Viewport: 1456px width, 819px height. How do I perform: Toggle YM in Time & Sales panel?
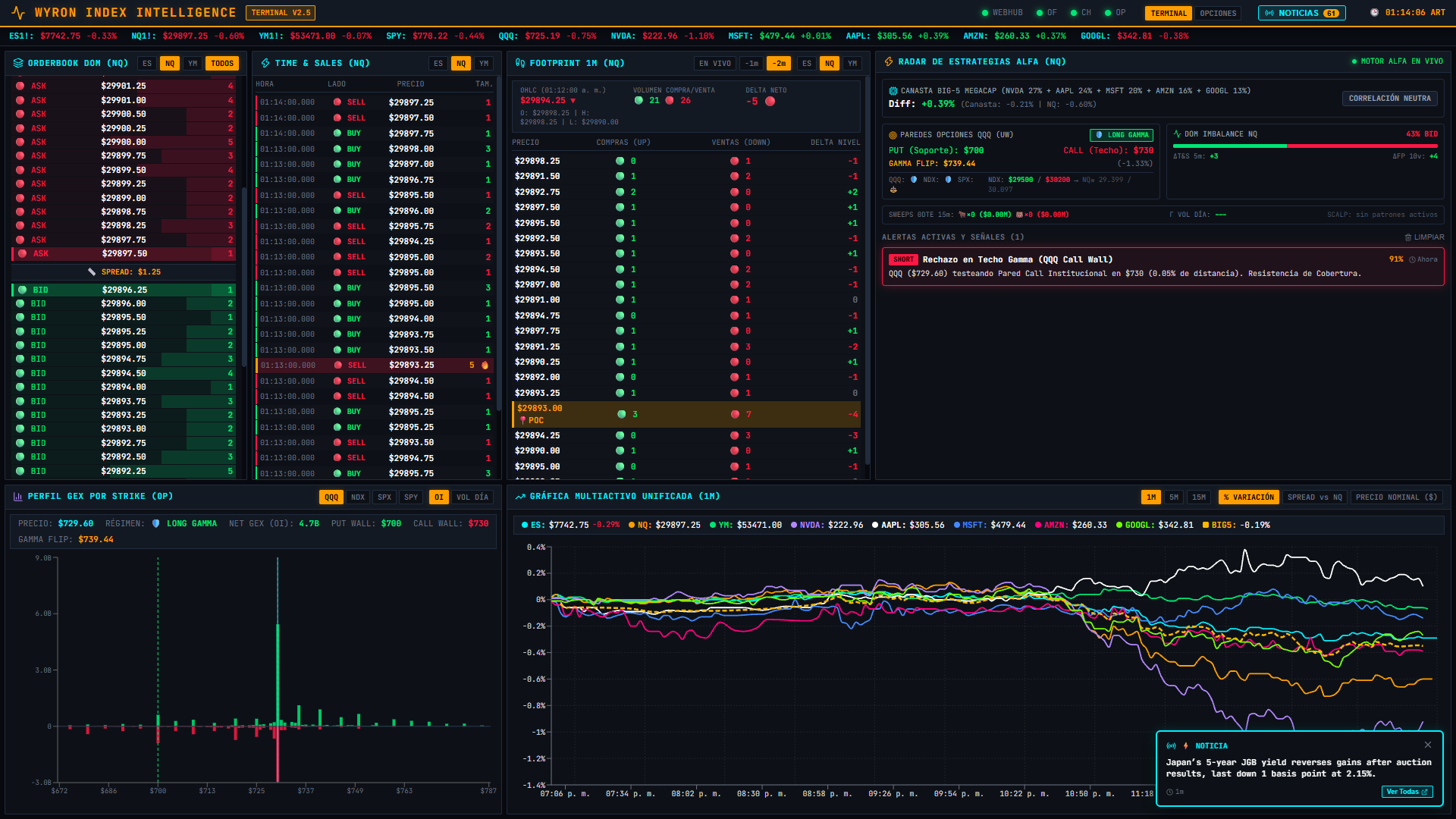(484, 64)
